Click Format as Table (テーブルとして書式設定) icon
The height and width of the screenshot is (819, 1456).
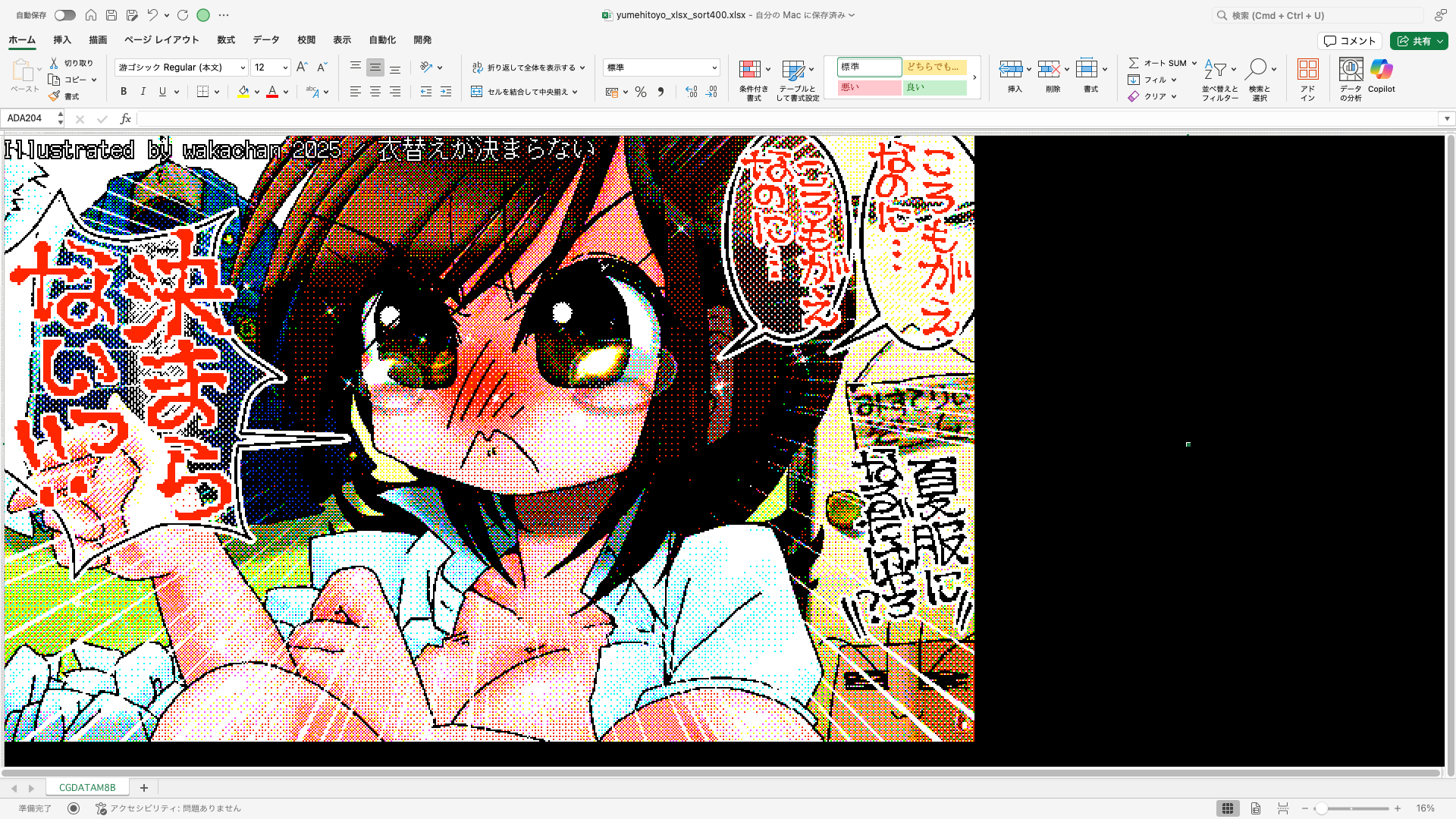(793, 70)
